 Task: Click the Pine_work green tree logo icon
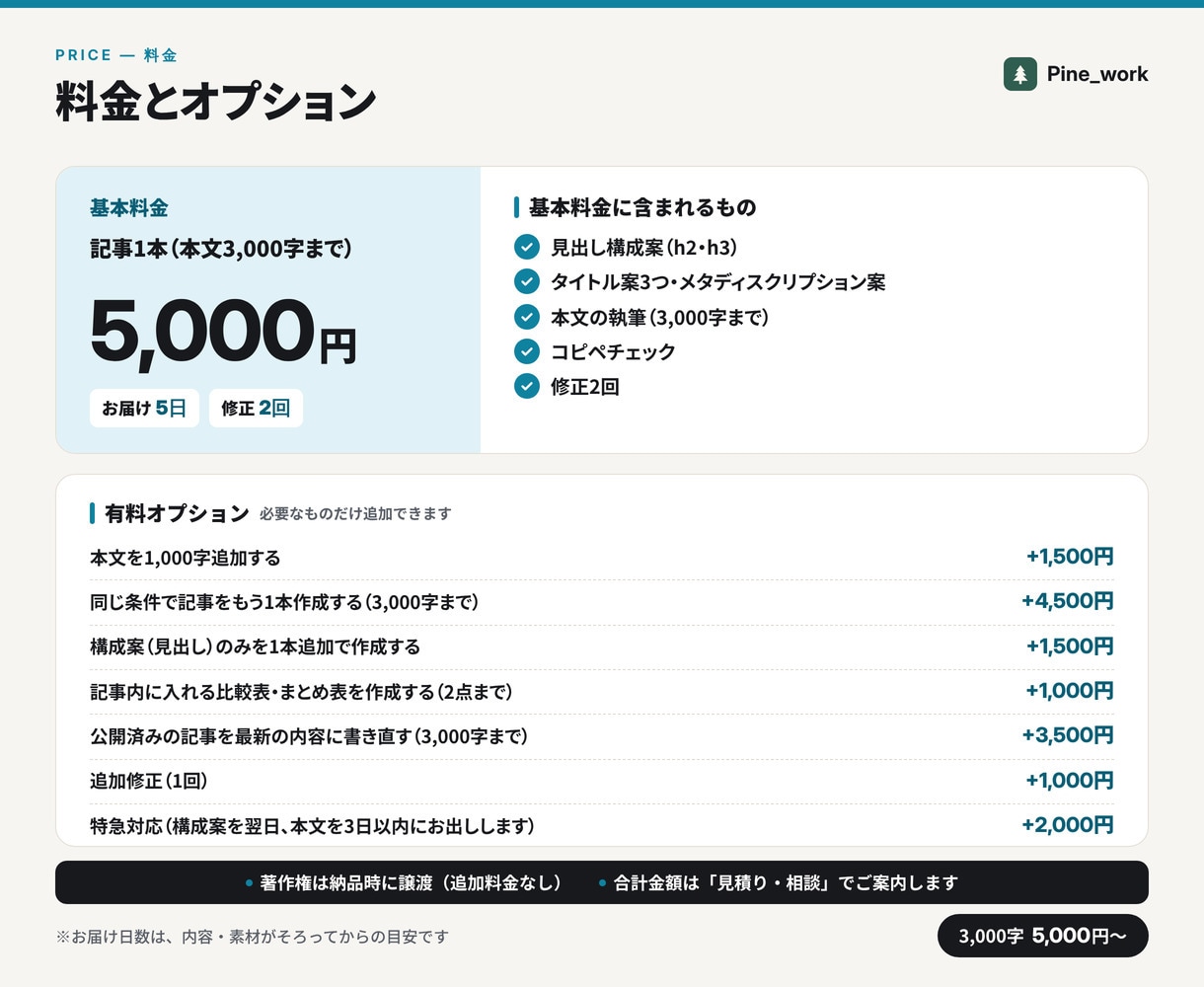[1020, 74]
